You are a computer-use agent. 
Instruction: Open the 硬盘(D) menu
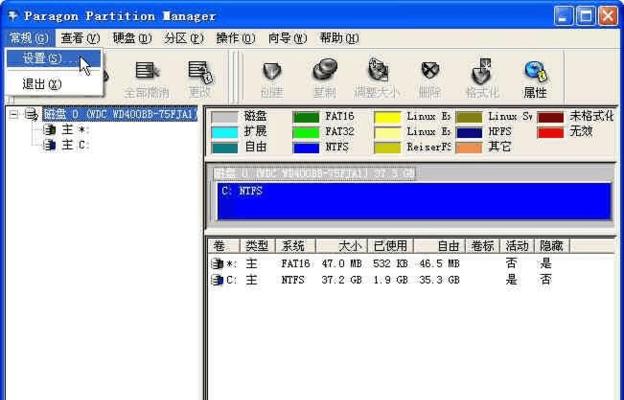(x=132, y=38)
